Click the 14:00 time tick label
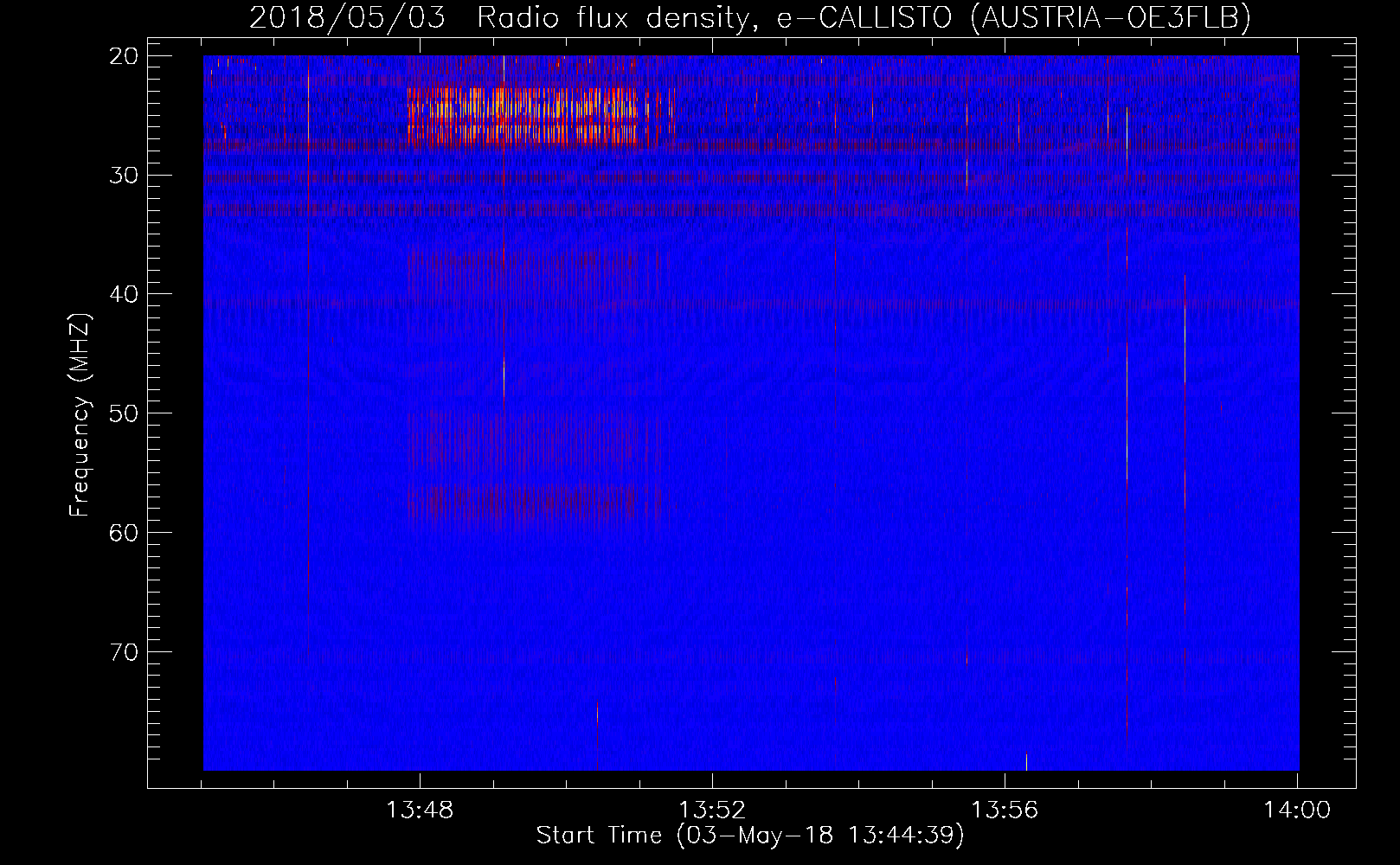1400x865 pixels. [x=1297, y=811]
